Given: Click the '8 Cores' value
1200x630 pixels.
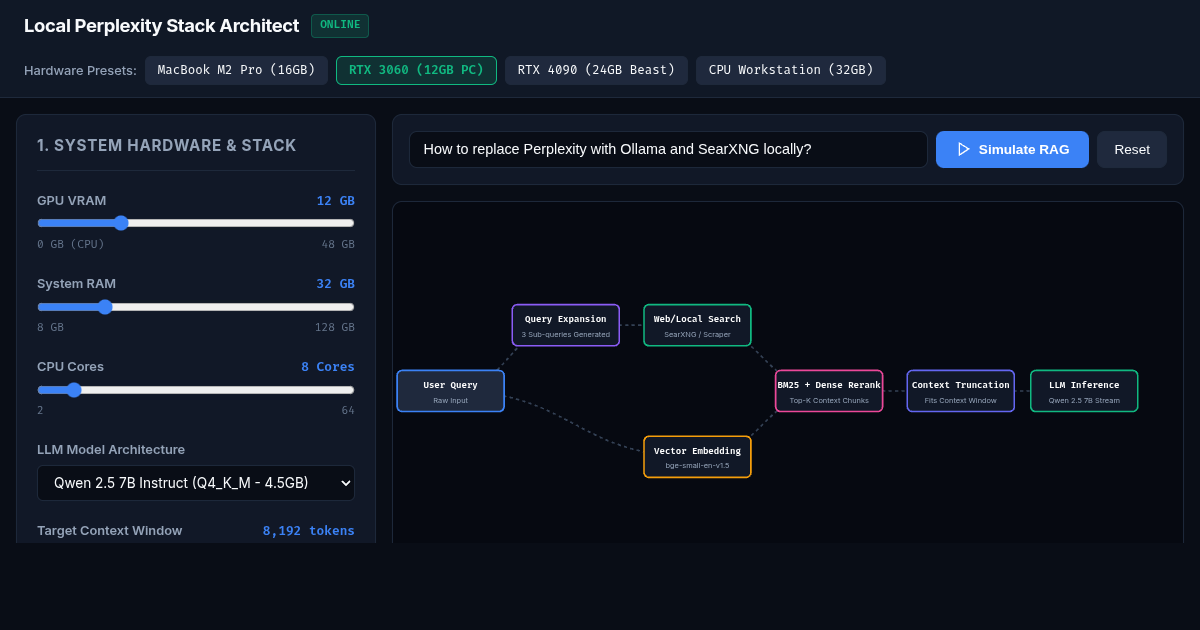Looking at the screenshot, I should click(x=328, y=367).
